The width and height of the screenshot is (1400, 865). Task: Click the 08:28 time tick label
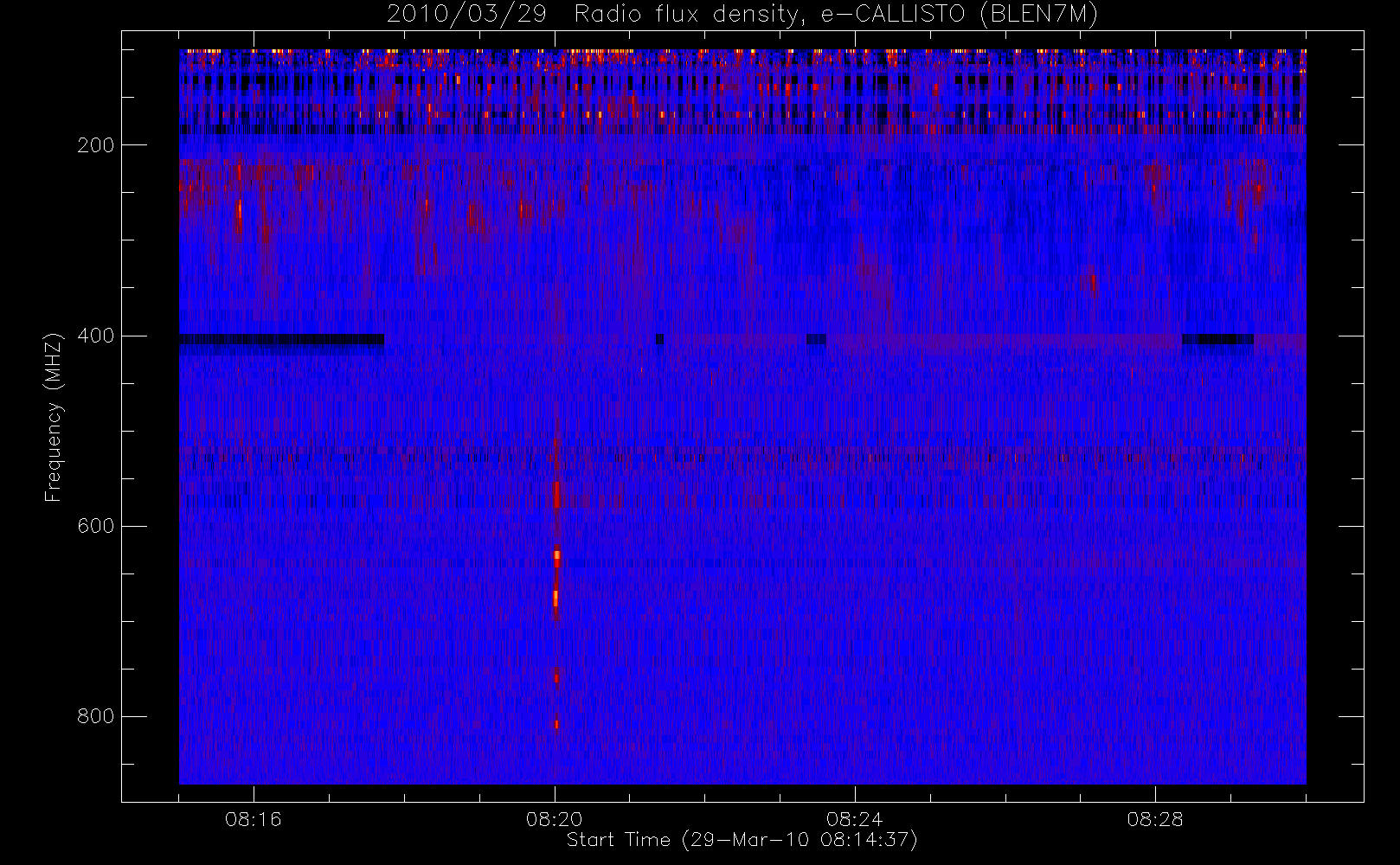tap(1155, 819)
